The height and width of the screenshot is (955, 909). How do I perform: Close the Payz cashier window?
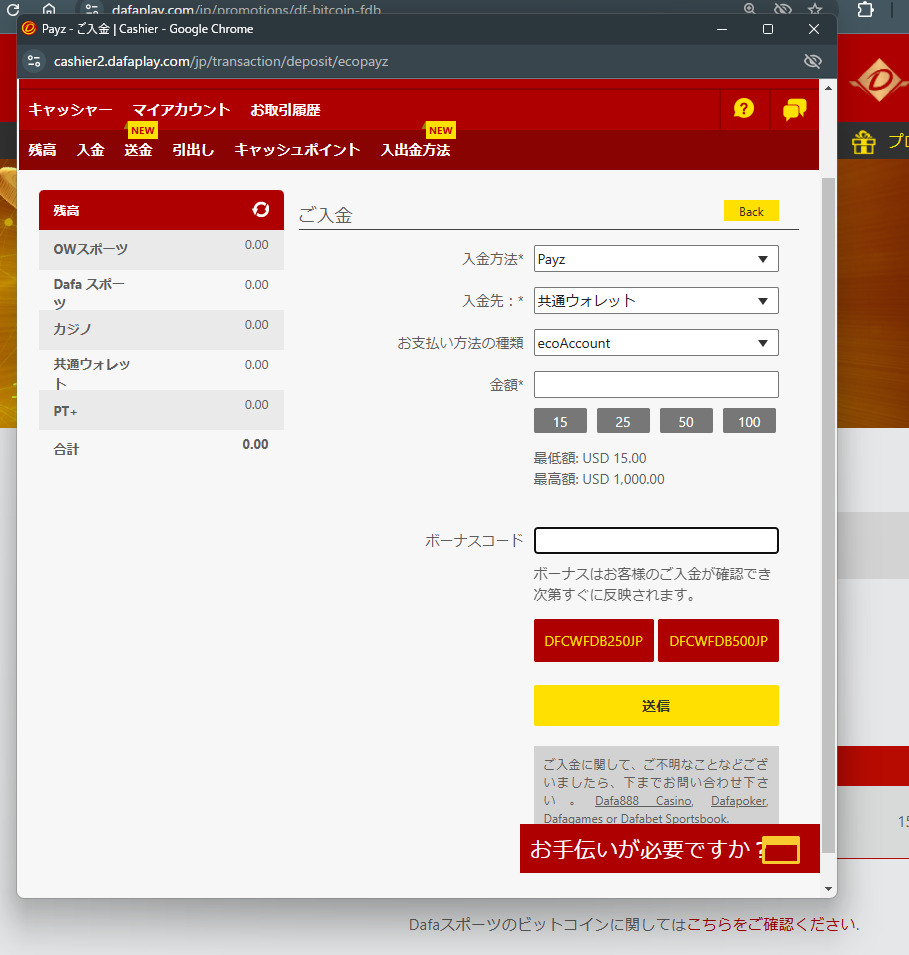click(x=813, y=29)
